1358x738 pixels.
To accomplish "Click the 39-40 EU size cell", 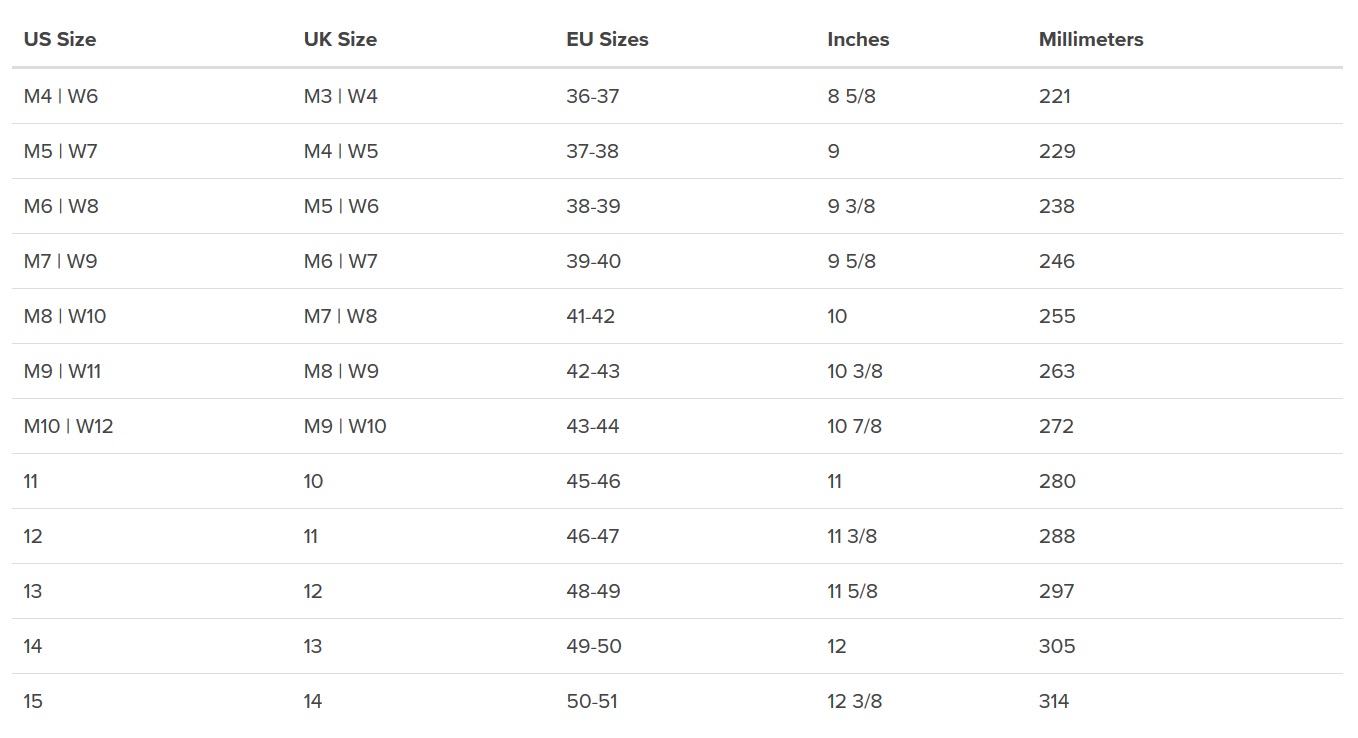I will point(593,262).
